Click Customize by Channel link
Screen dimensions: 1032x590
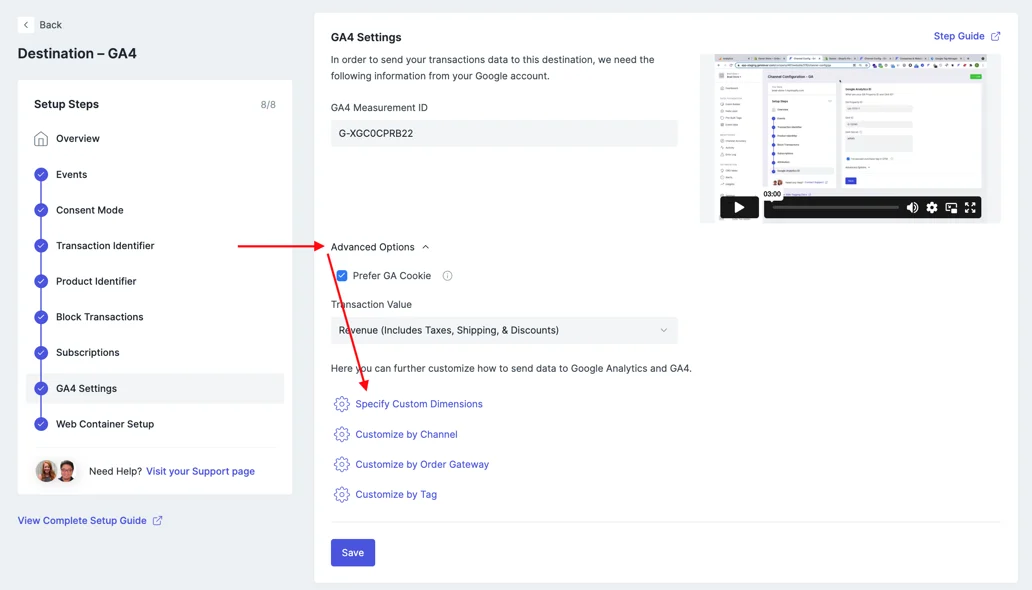coord(406,434)
